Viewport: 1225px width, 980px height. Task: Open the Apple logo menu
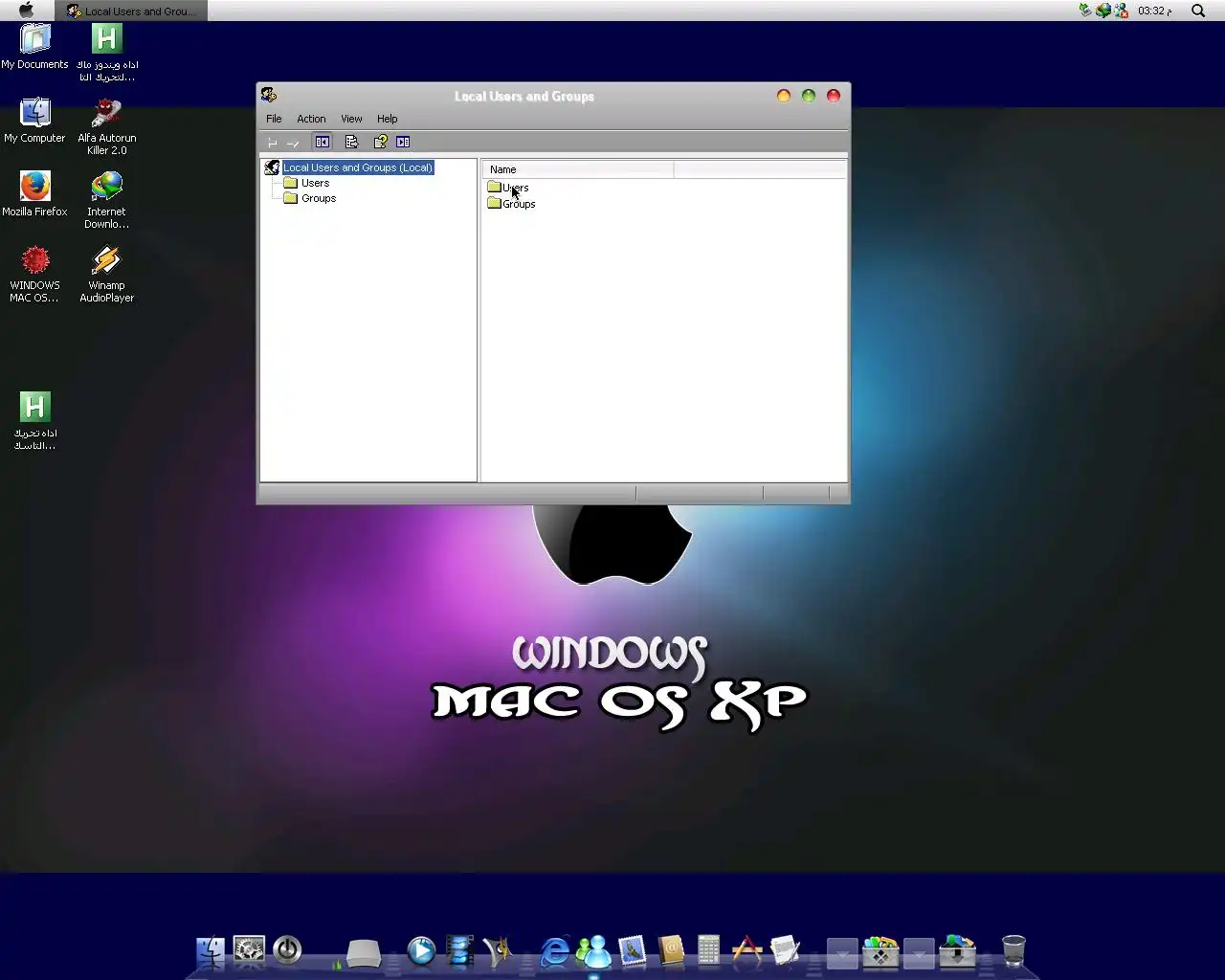tap(26, 11)
